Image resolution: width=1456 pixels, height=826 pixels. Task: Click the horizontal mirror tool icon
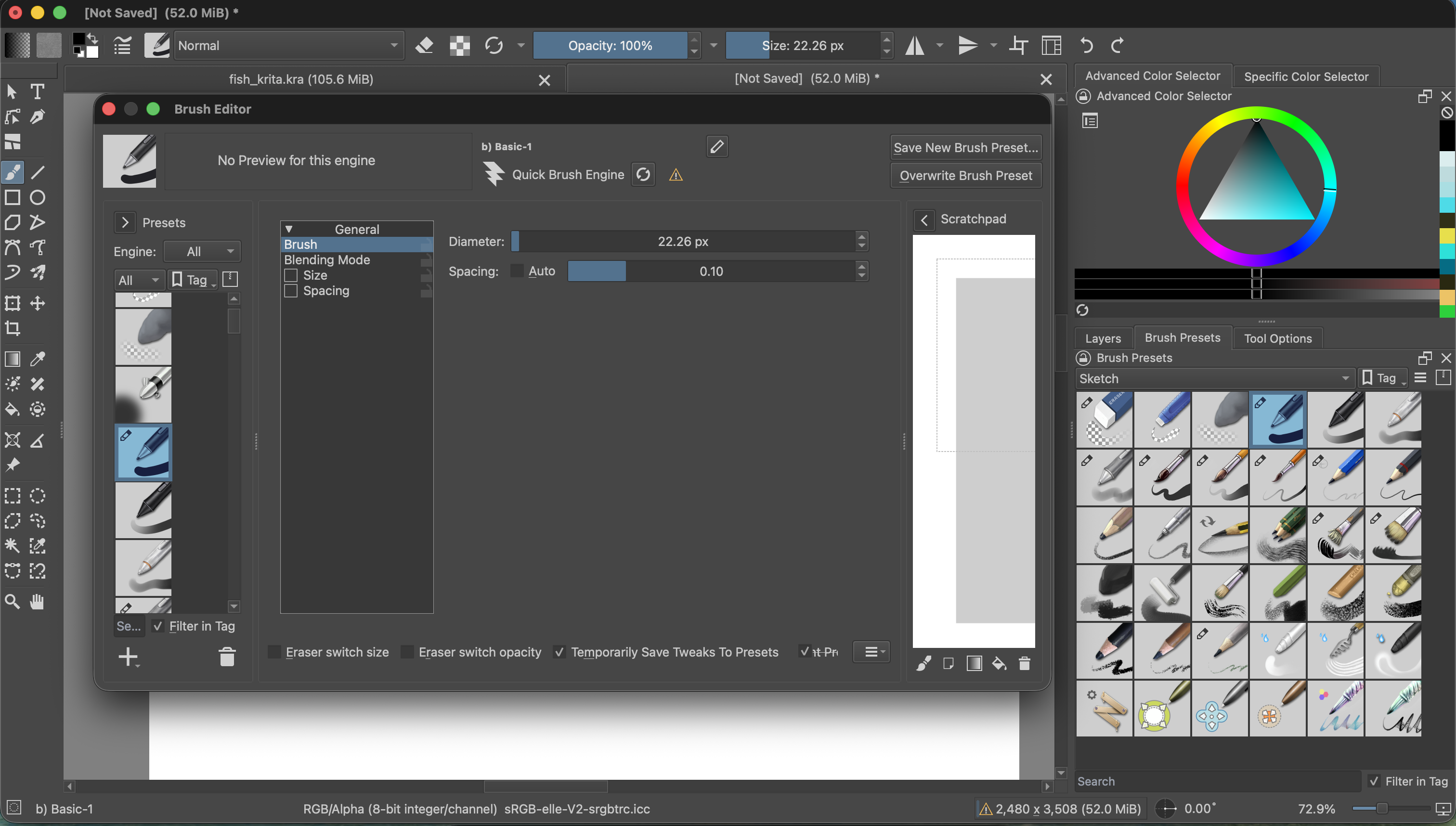[x=914, y=45]
